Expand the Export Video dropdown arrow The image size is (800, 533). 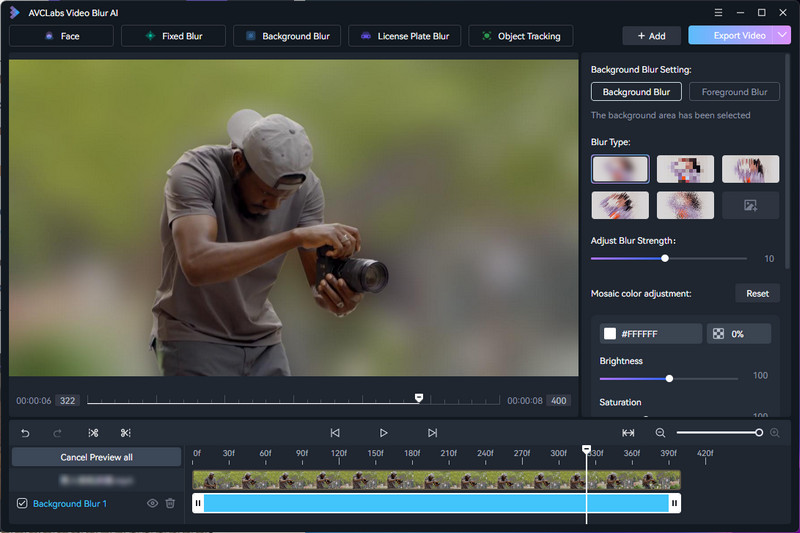coord(783,35)
